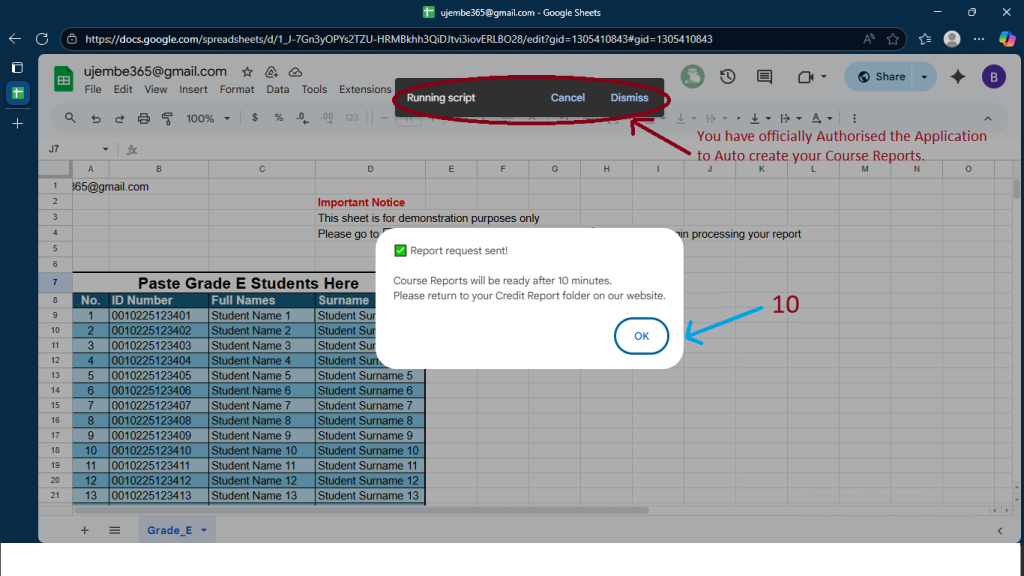Click OK in the report request dialog
The height and width of the screenshot is (576, 1024).
641,336
